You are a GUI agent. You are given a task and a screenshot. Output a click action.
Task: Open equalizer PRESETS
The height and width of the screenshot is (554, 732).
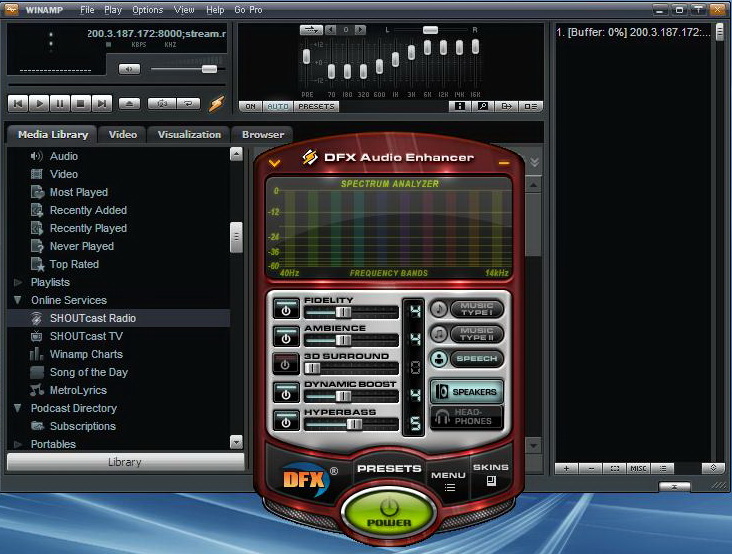(x=317, y=106)
